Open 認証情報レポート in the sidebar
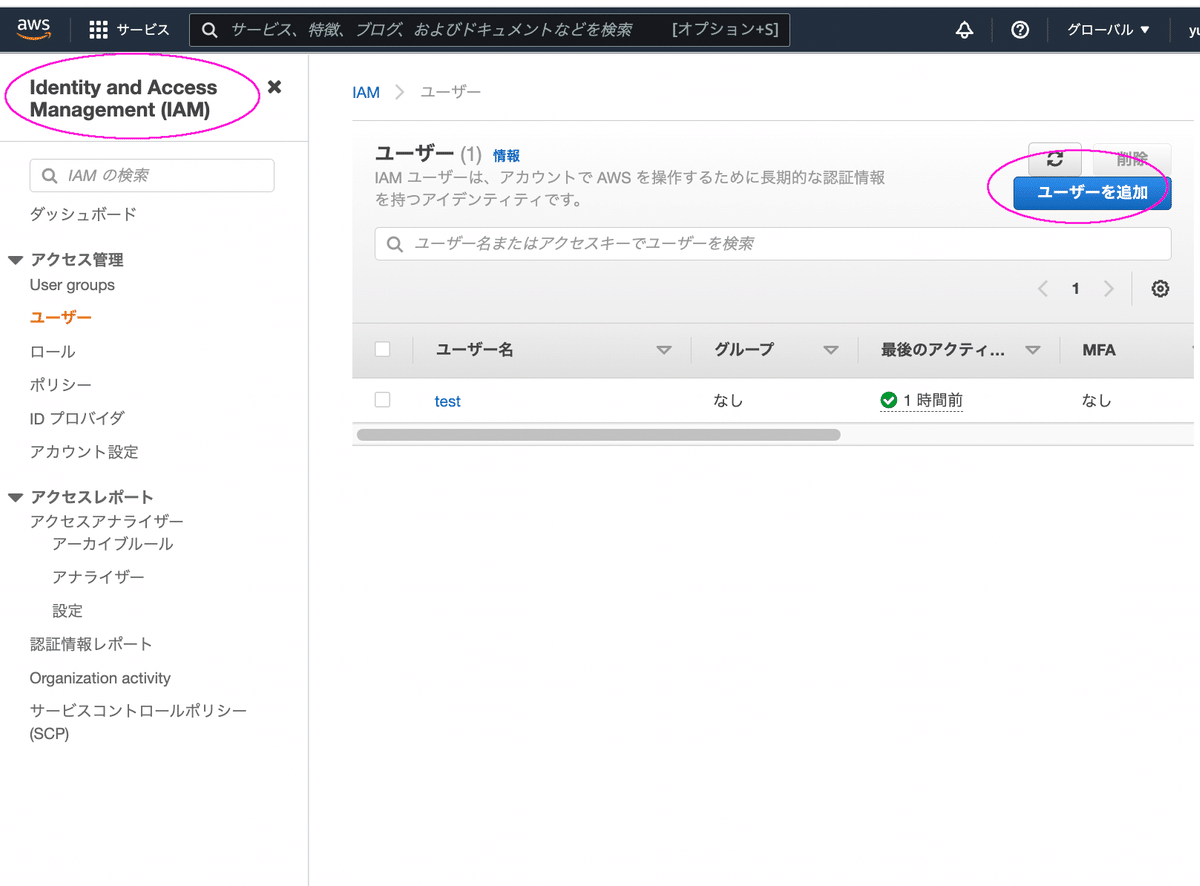Viewport: 1200px width, 886px height. (x=91, y=644)
